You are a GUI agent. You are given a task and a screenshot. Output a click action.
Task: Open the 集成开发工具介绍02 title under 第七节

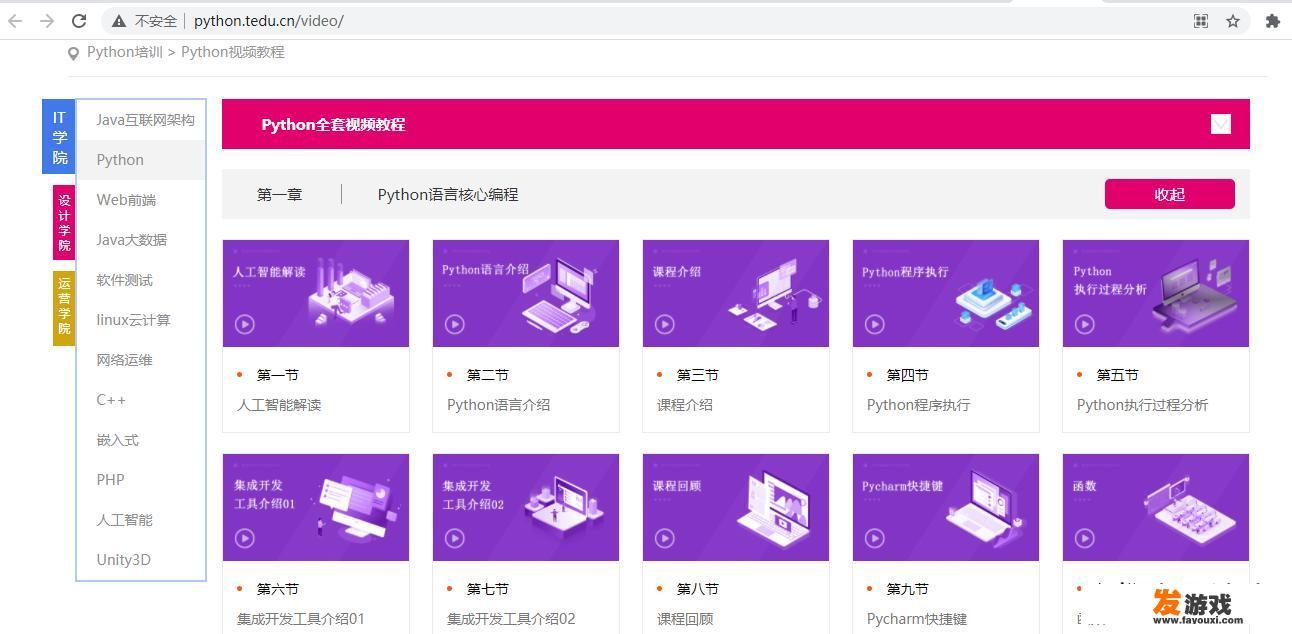[x=511, y=619]
